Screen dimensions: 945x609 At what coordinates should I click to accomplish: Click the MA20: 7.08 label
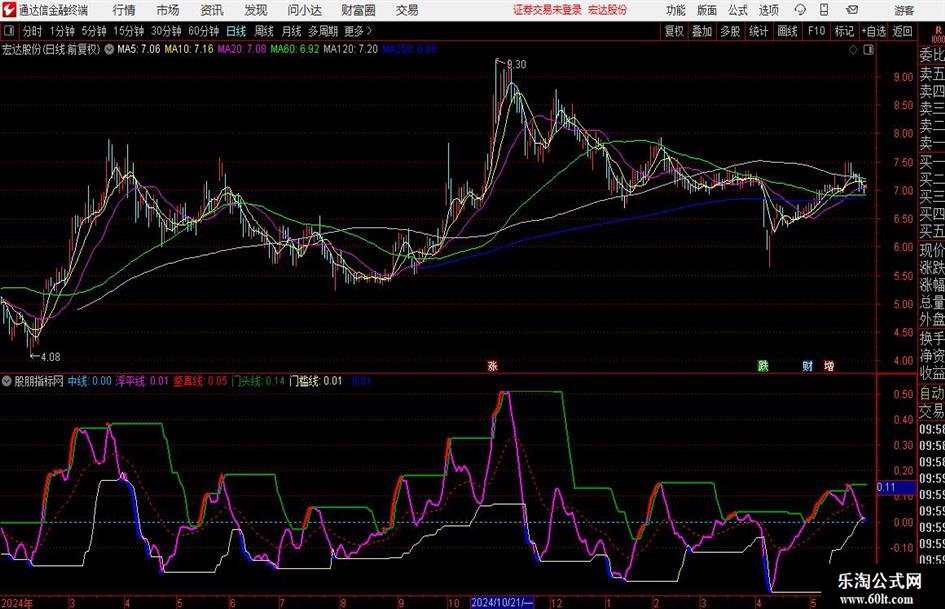242,49
